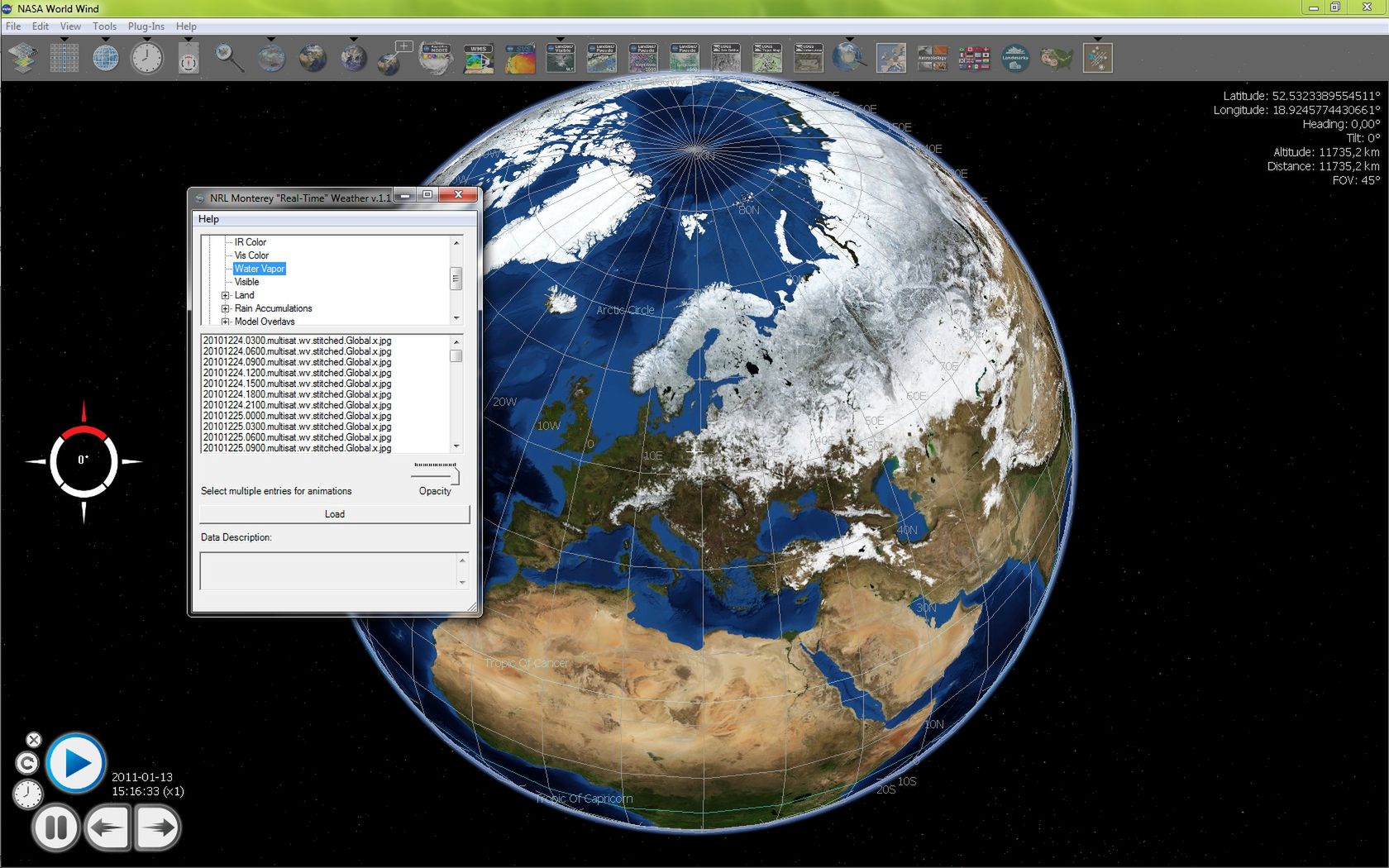Click the category tree scroll-up arrow
The image size is (1389, 868).
pyautogui.click(x=456, y=242)
